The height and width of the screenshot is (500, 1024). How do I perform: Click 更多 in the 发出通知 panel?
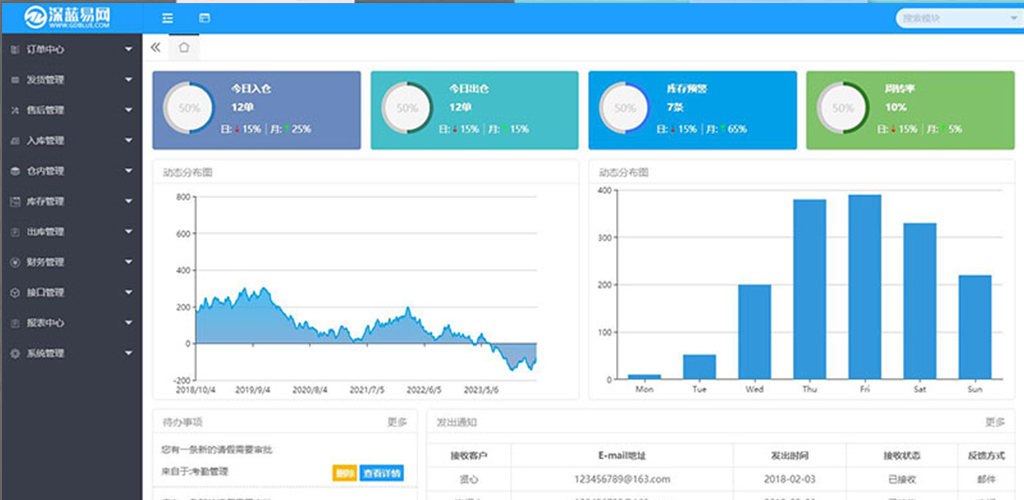pos(995,422)
